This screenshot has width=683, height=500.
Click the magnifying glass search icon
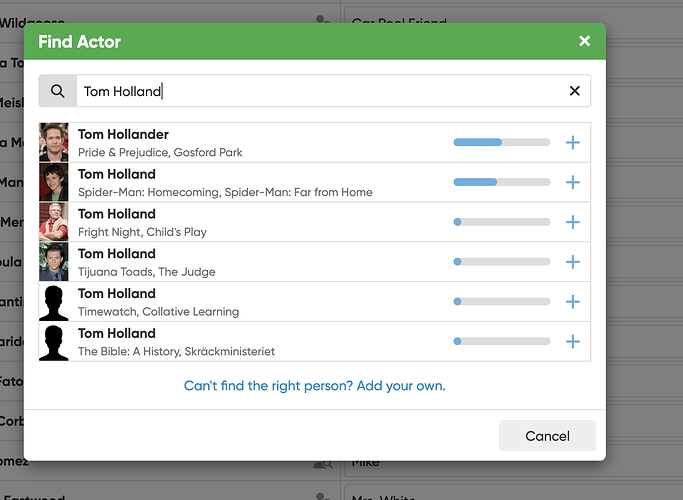[58, 91]
